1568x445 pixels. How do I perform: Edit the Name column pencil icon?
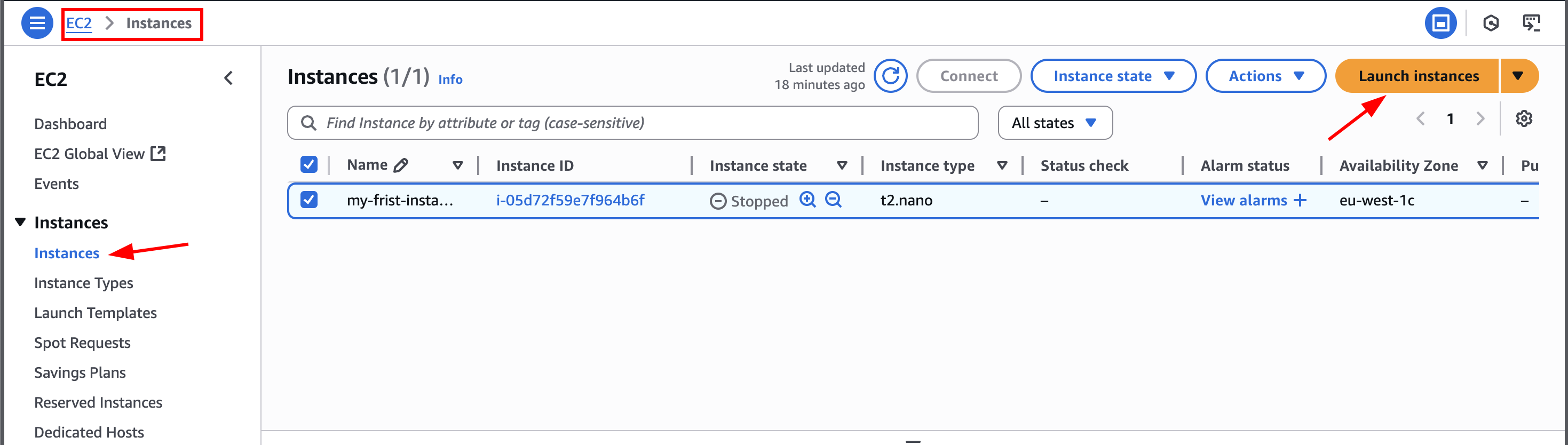pos(401,165)
